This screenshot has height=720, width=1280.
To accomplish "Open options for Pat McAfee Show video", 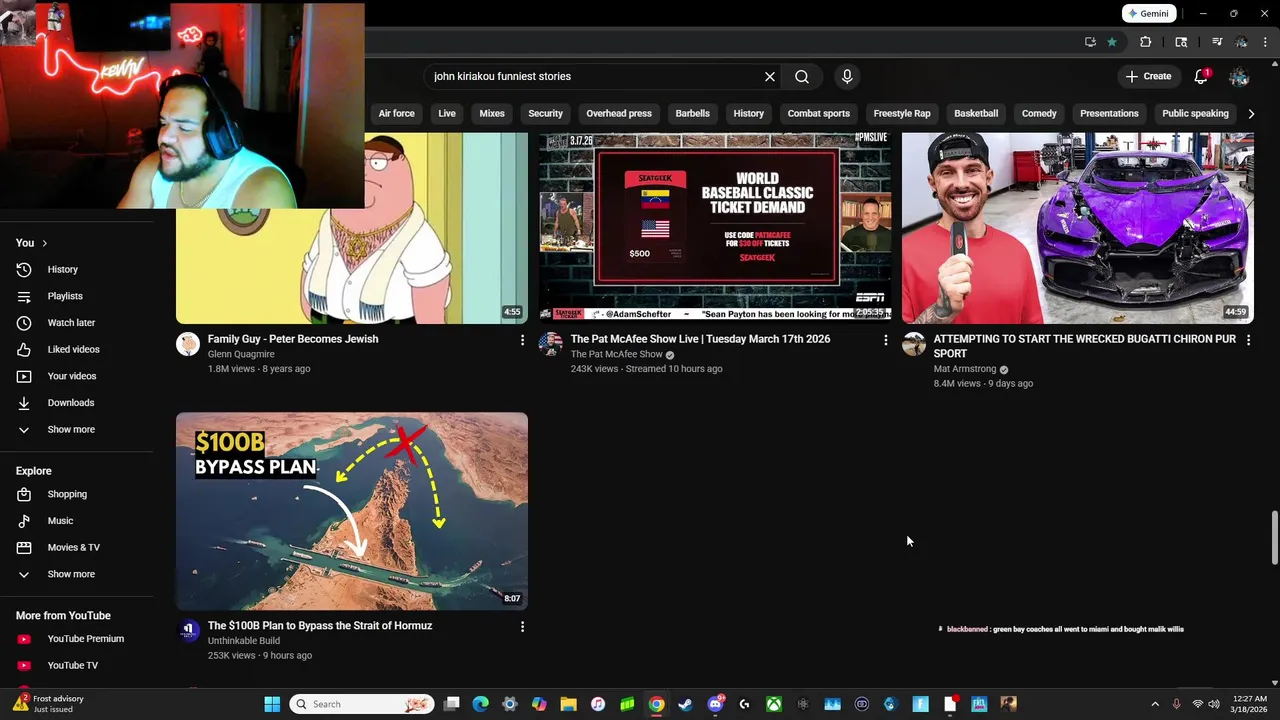I will [x=885, y=340].
